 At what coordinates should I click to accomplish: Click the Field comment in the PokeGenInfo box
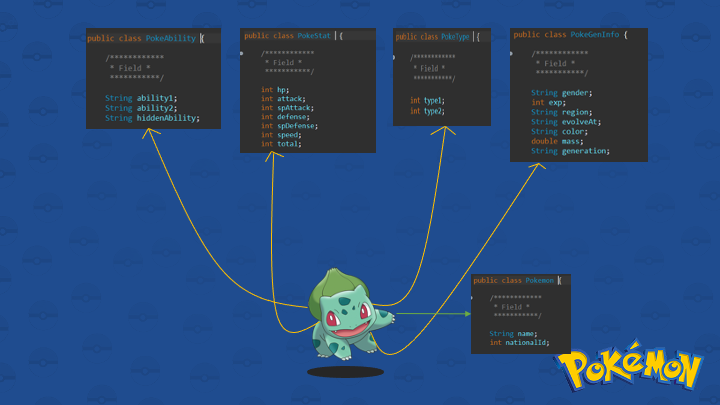click(560, 63)
